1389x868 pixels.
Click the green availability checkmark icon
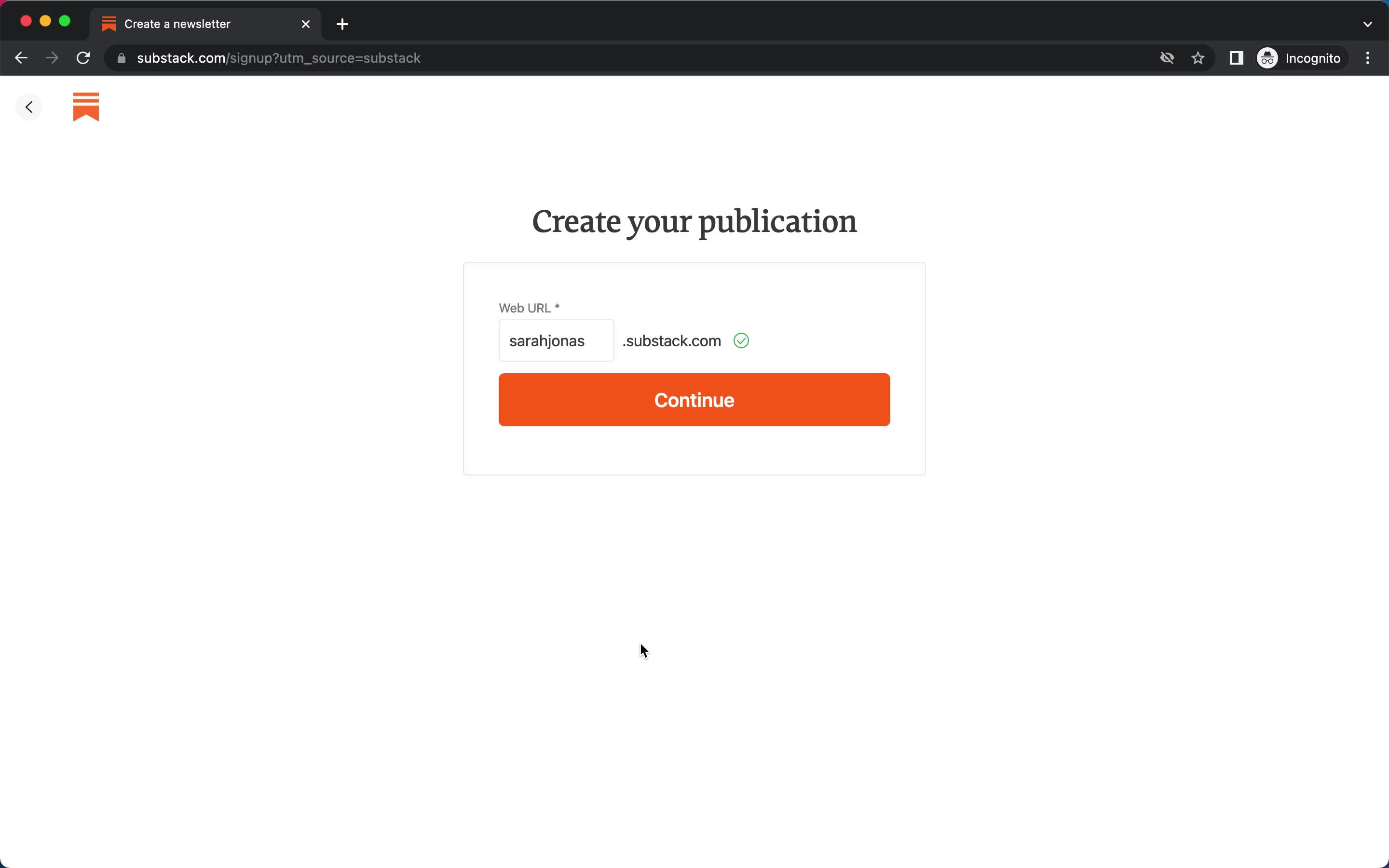741,340
